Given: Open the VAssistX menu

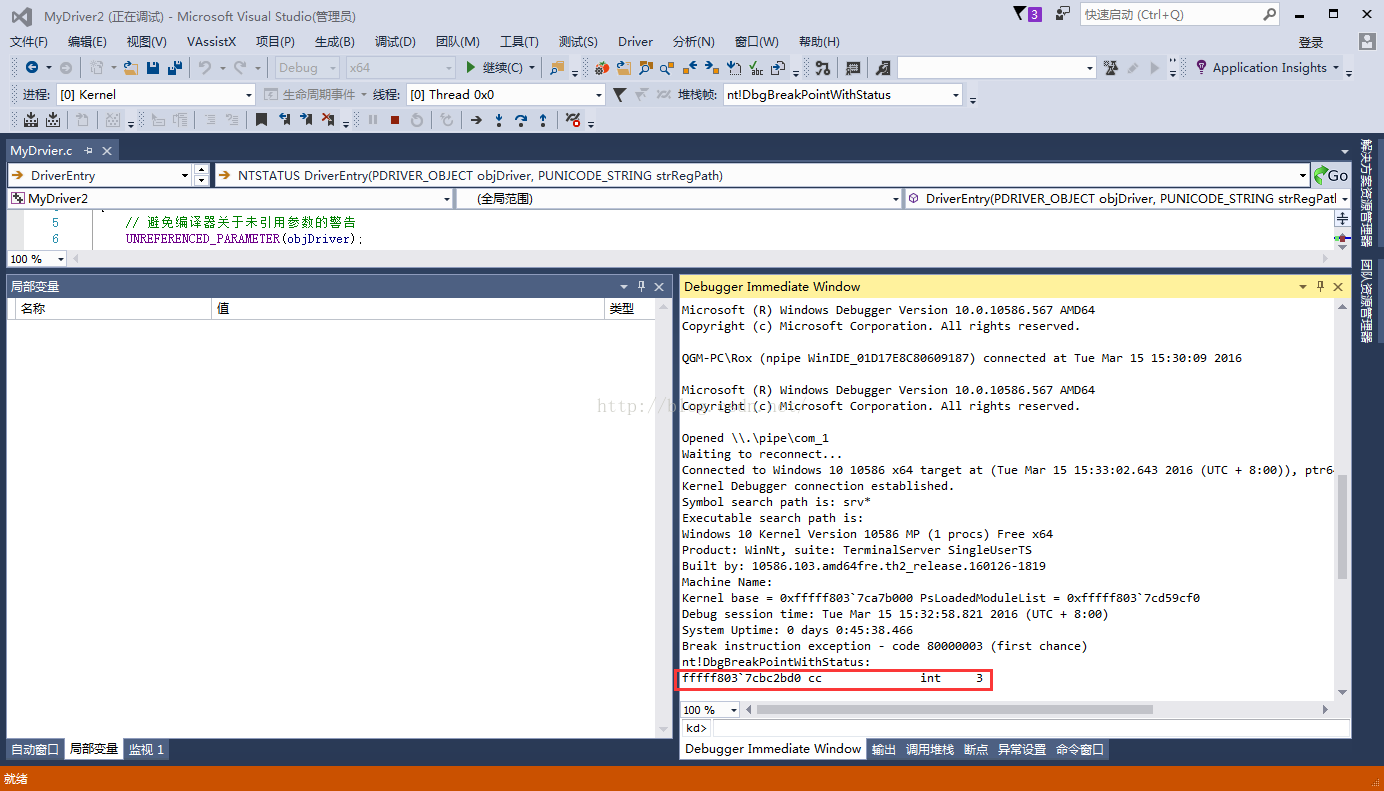Looking at the screenshot, I should pyautogui.click(x=212, y=42).
